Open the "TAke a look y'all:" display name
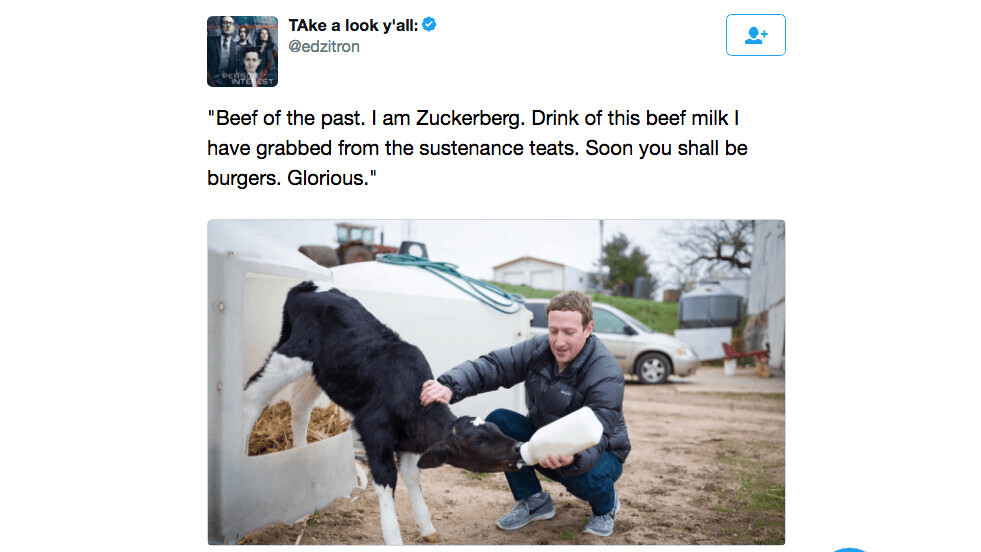Image resolution: width=981 pixels, height=552 pixels. pos(353,25)
